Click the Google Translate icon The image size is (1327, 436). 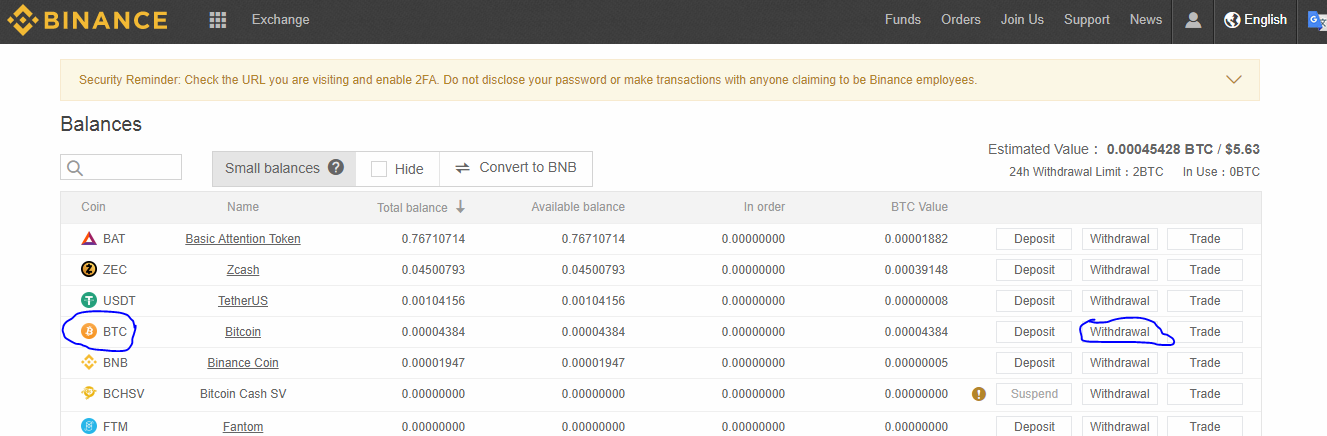tap(1317, 20)
